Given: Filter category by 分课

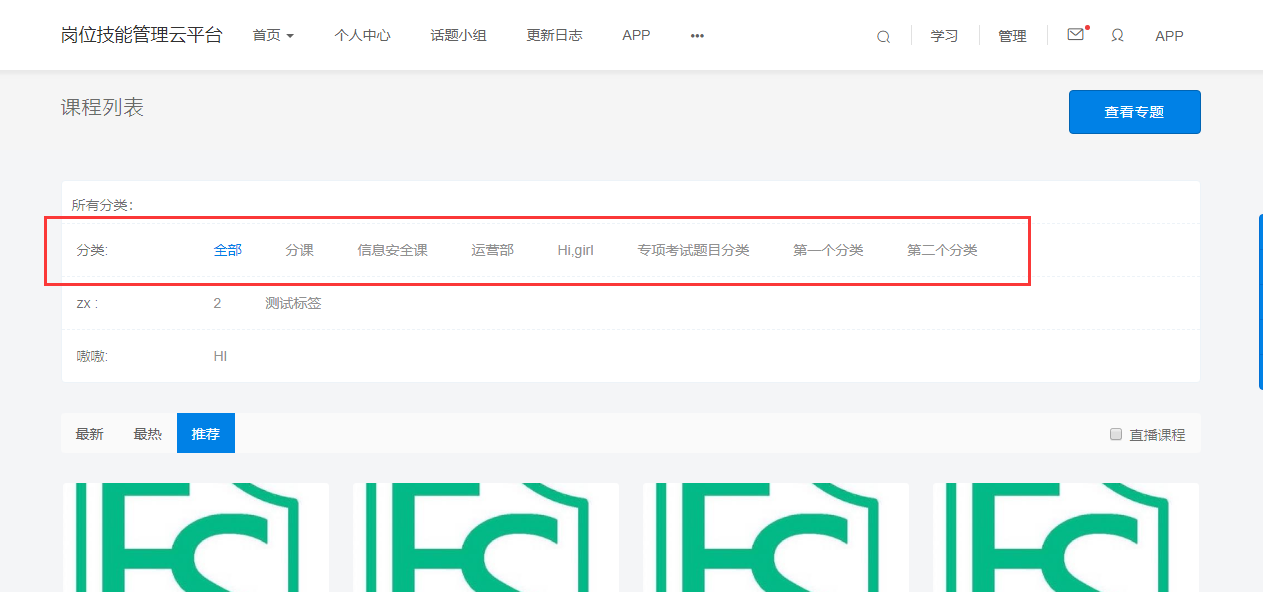Looking at the screenshot, I should [299, 250].
